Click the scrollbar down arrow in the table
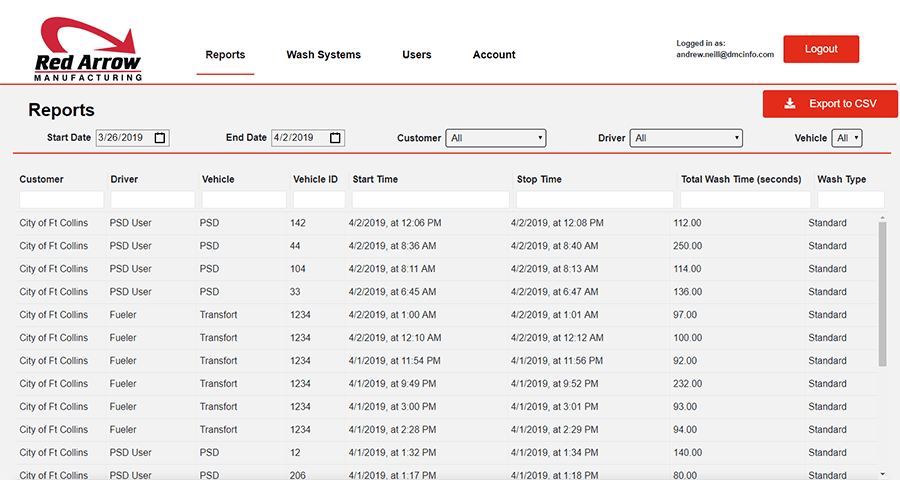The width and height of the screenshot is (900, 480). pos(882,474)
